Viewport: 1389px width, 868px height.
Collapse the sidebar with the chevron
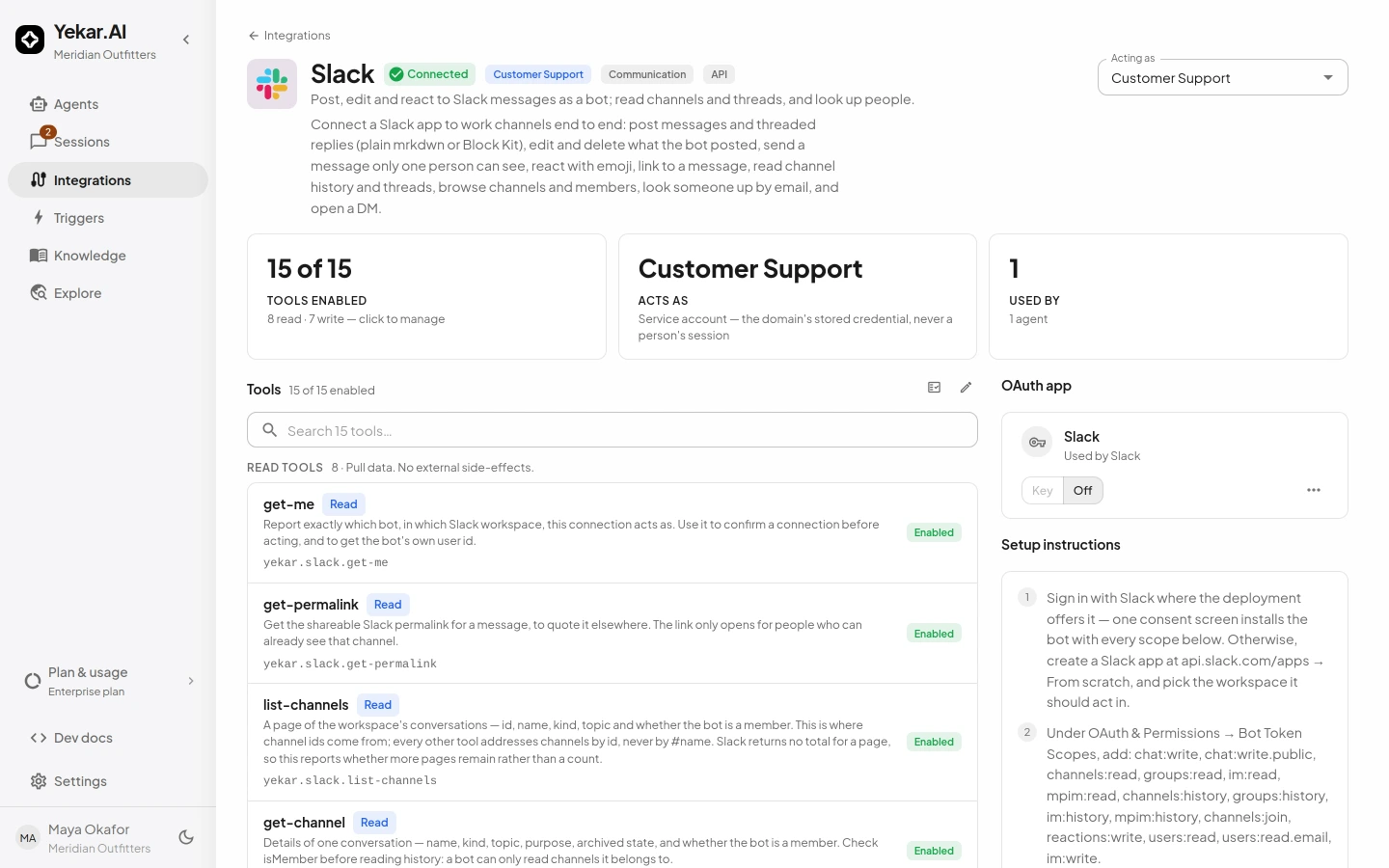click(186, 40)
